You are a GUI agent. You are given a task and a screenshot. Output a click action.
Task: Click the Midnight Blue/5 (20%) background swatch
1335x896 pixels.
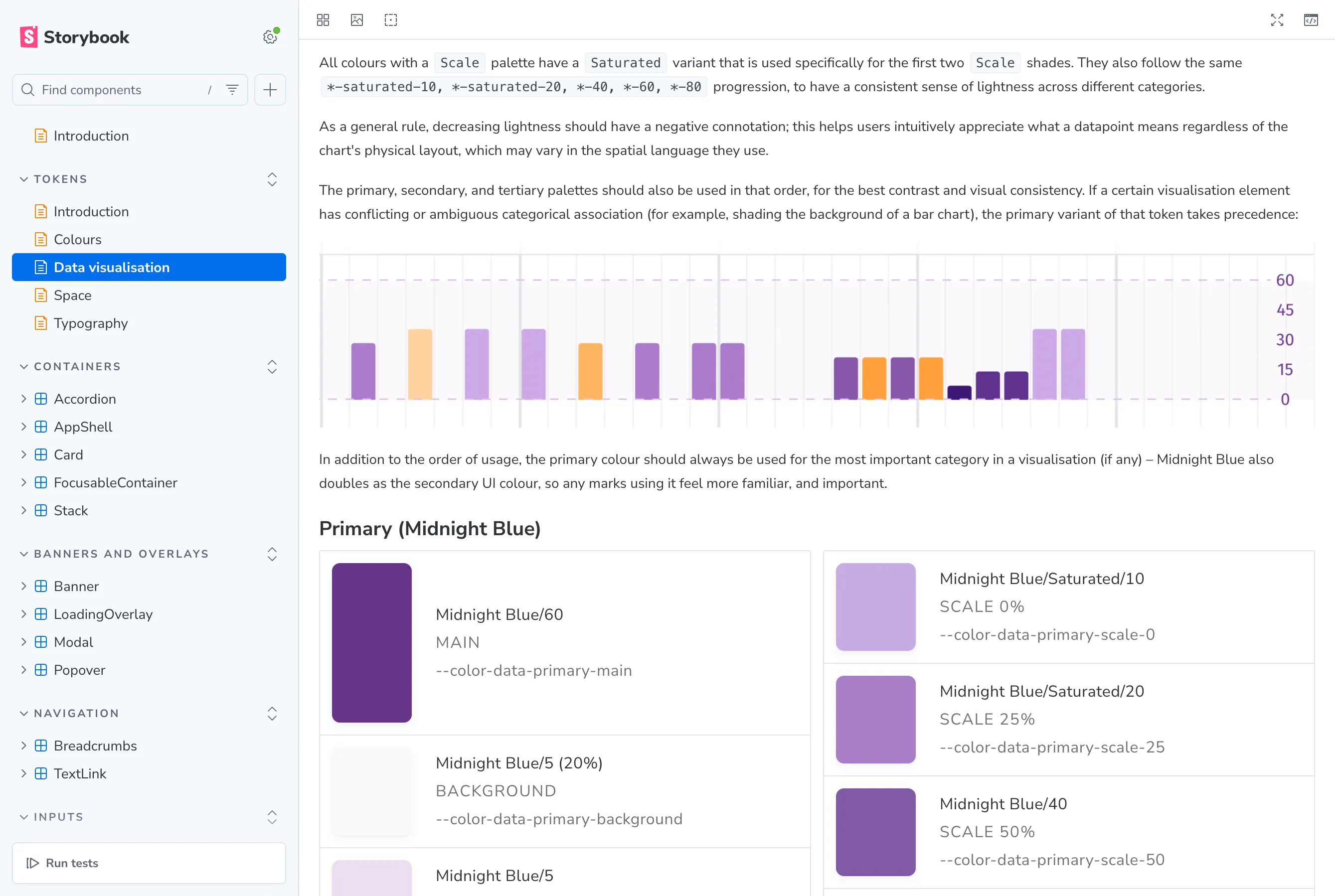371,792
